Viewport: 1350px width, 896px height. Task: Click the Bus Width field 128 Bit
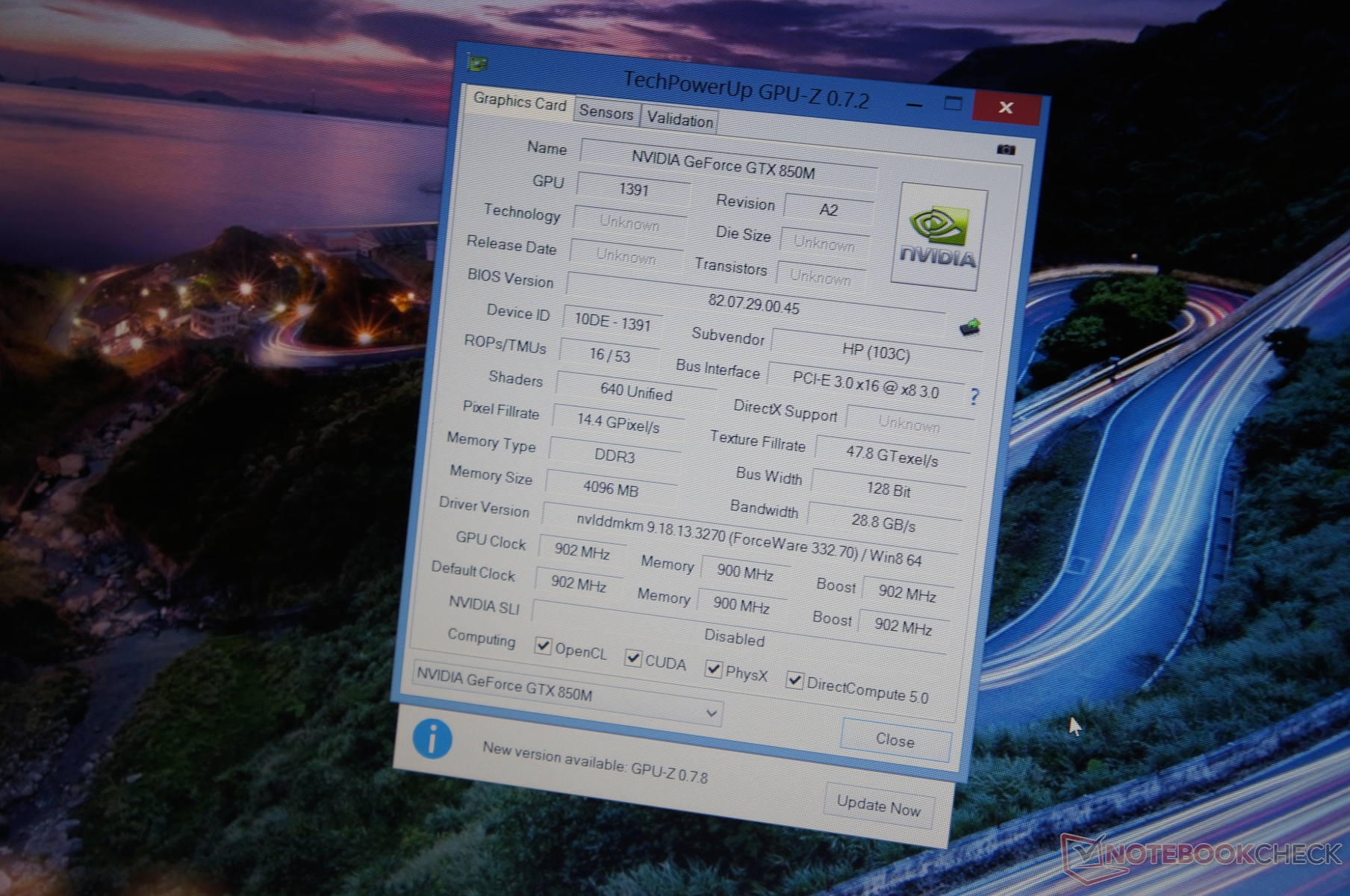[x=888, y=489]
